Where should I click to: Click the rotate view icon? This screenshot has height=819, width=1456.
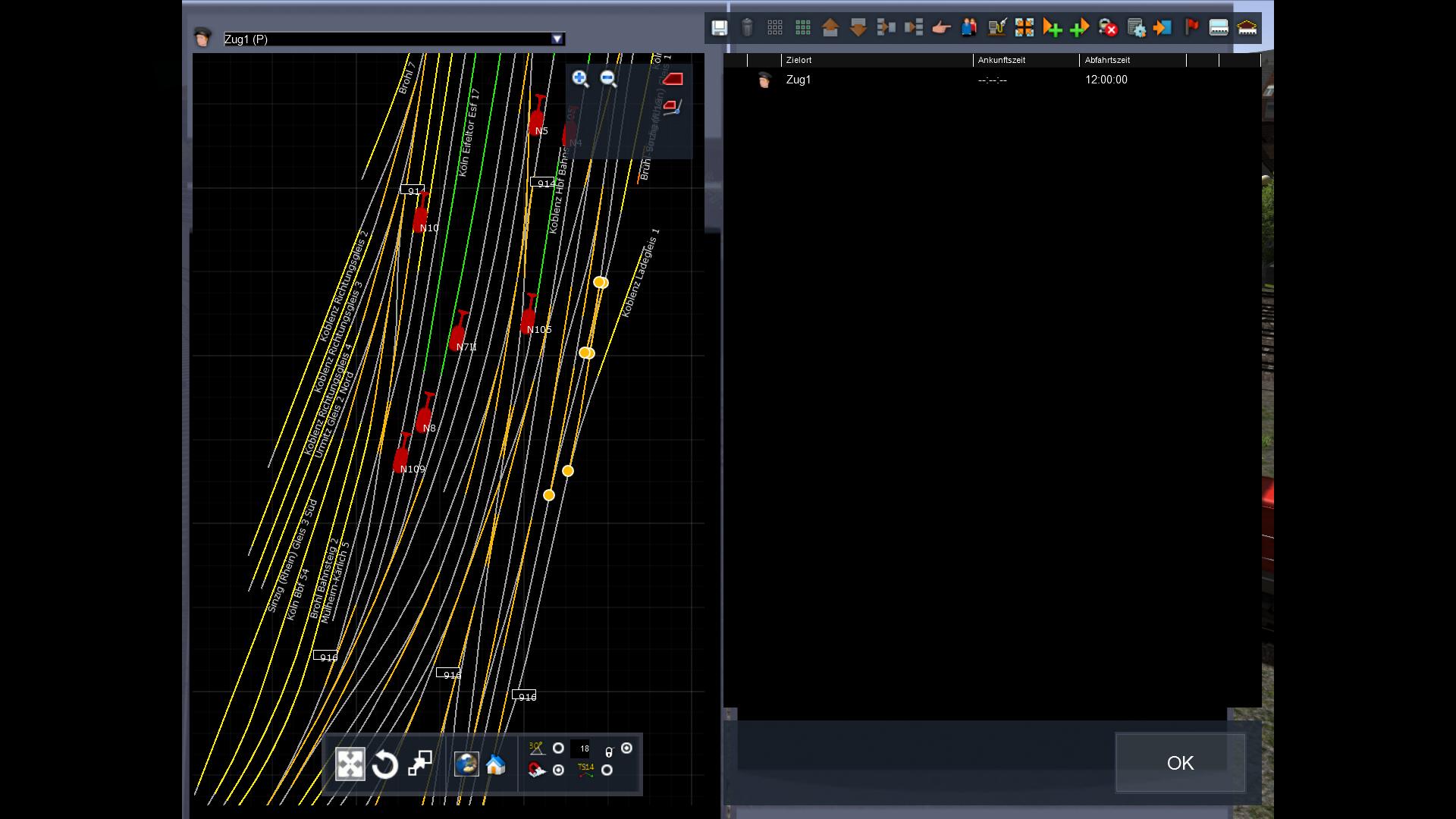point(384,764)
